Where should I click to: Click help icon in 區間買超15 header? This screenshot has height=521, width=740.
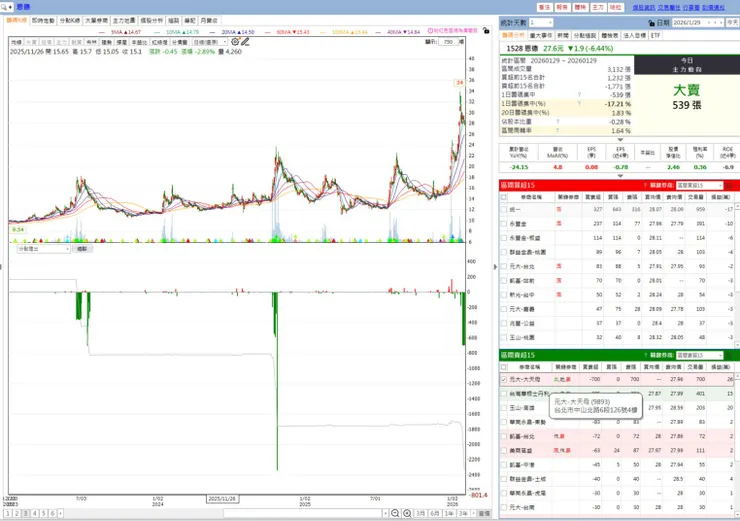point(645,185)
